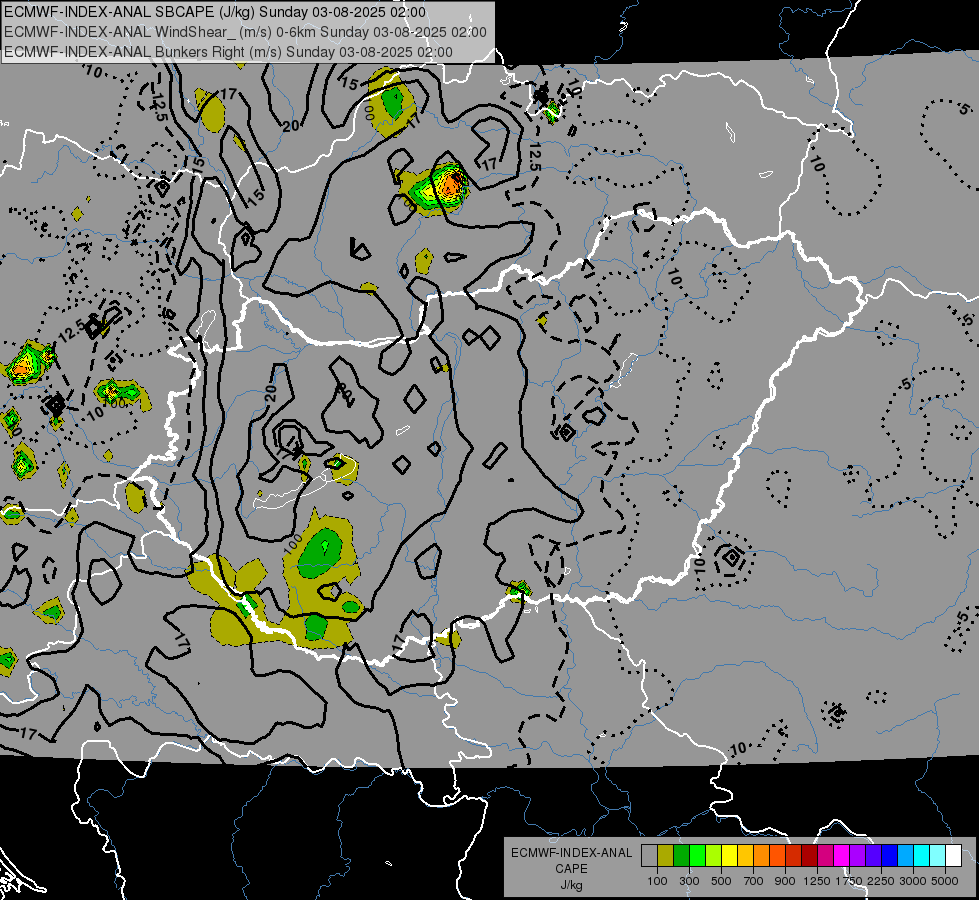Click the 1750 legend tick label

(x=849, y=881)
